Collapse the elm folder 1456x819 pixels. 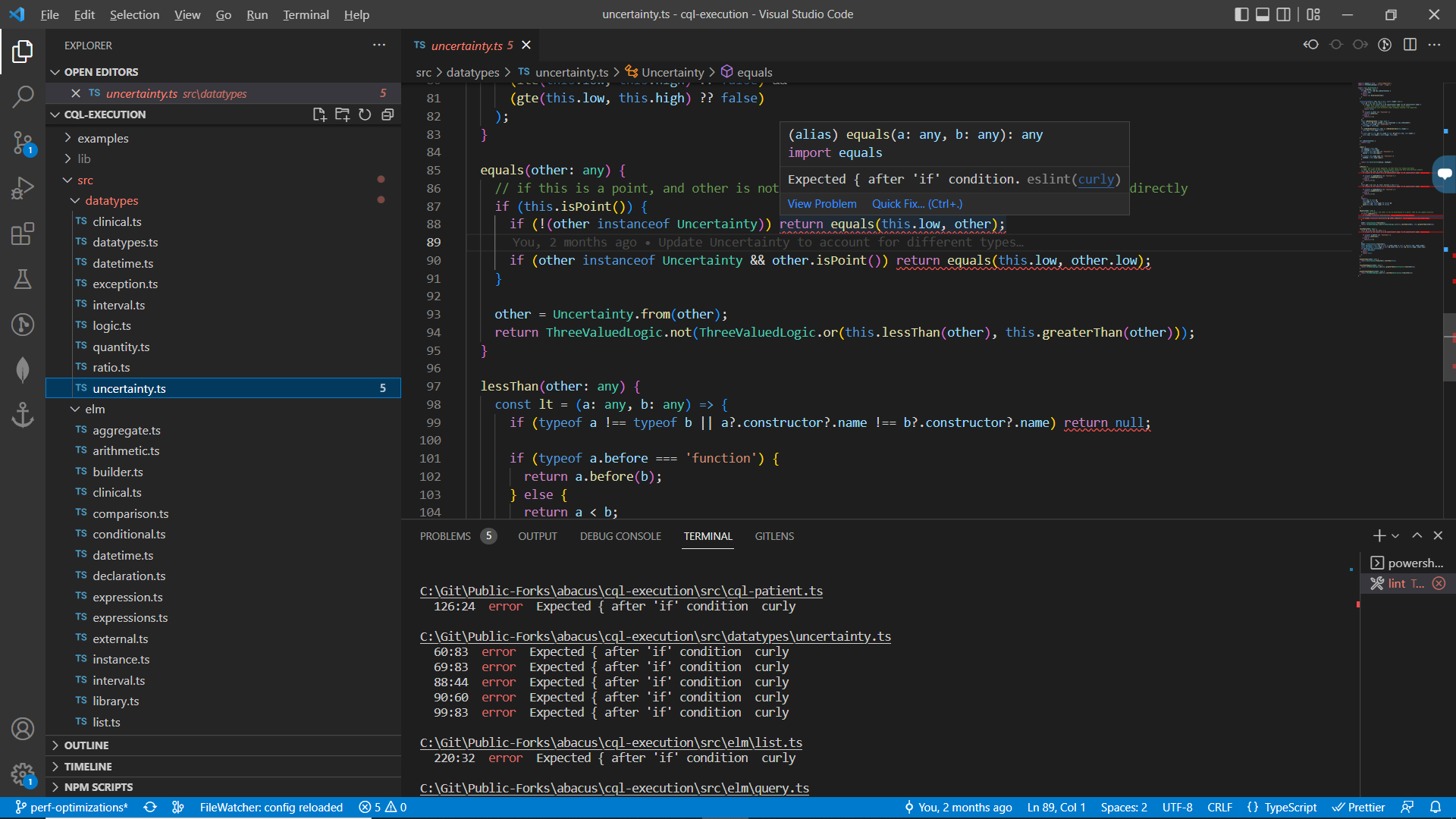[95, 409]
